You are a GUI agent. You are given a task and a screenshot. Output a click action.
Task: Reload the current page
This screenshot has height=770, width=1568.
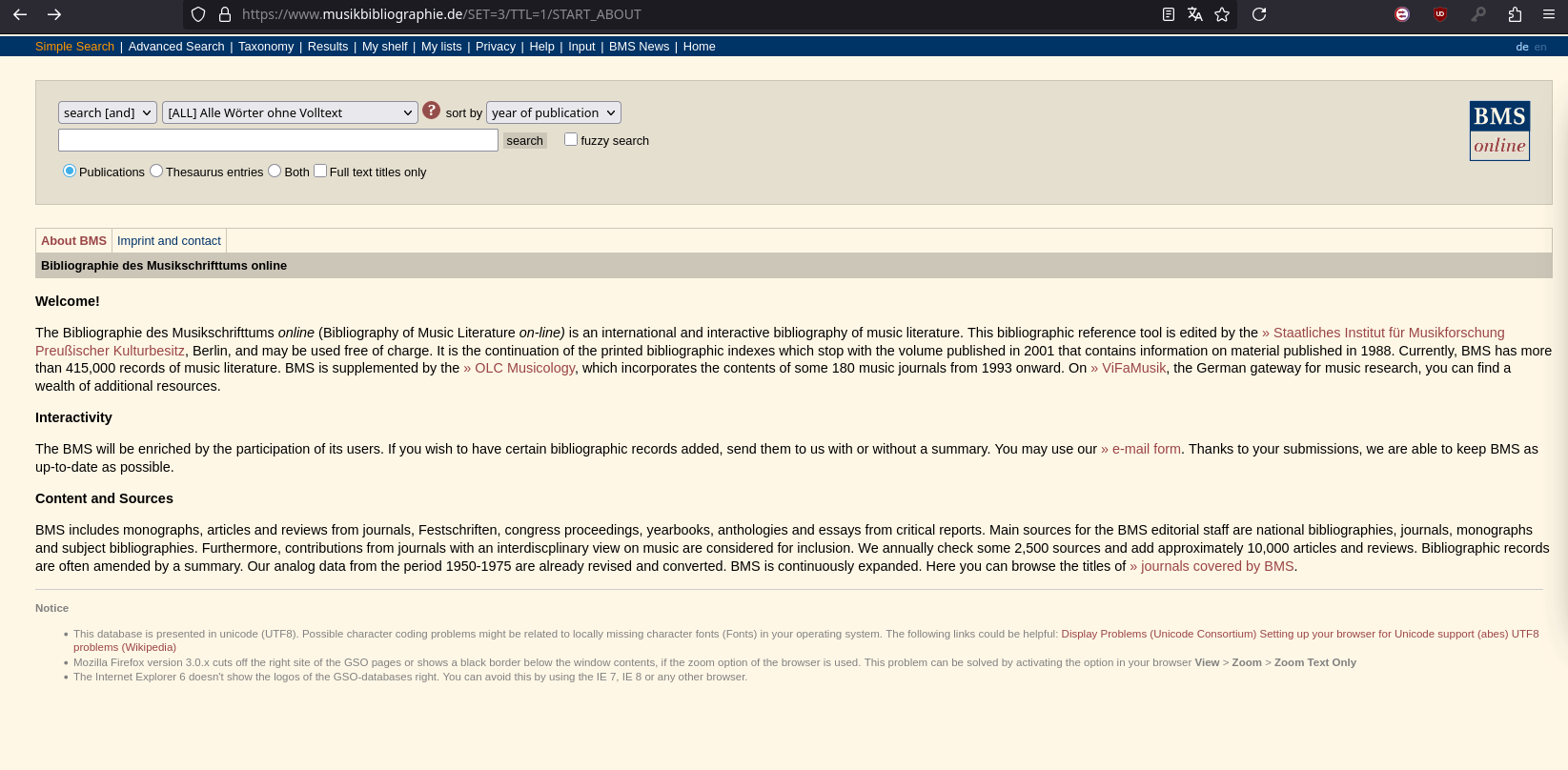[1259, 14]
